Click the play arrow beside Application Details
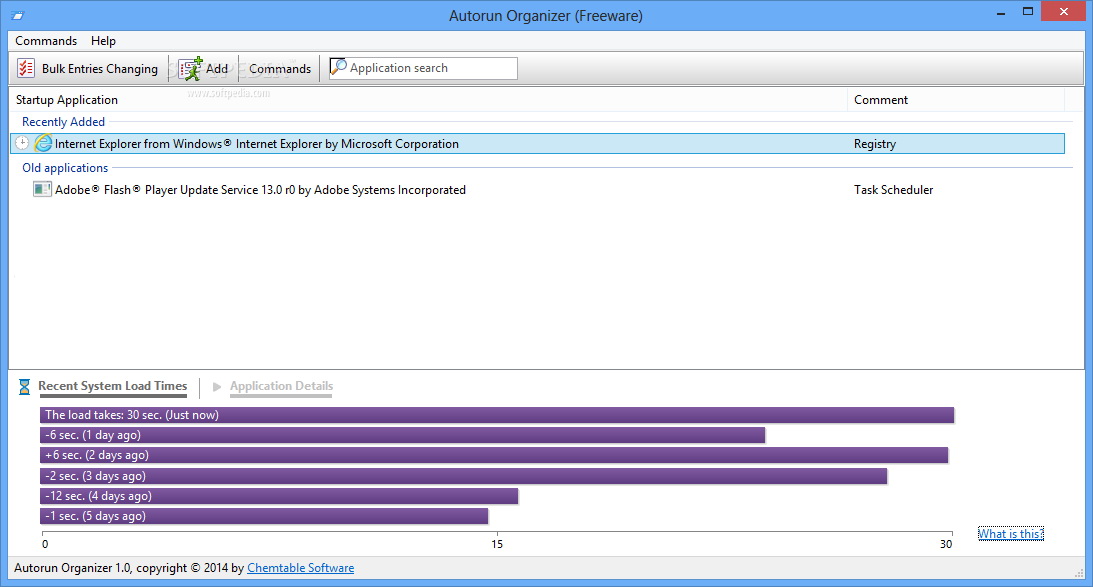The height and width of the screenshot is (587, 1093). (x=217, y=387)
